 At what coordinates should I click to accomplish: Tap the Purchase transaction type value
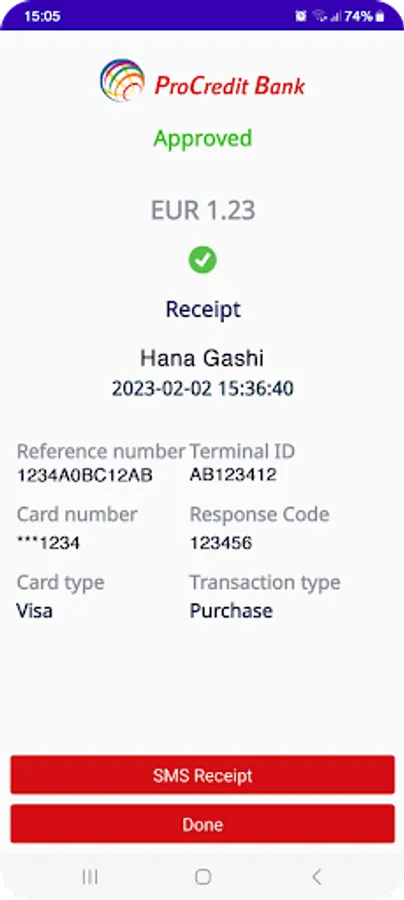point(231,611)
